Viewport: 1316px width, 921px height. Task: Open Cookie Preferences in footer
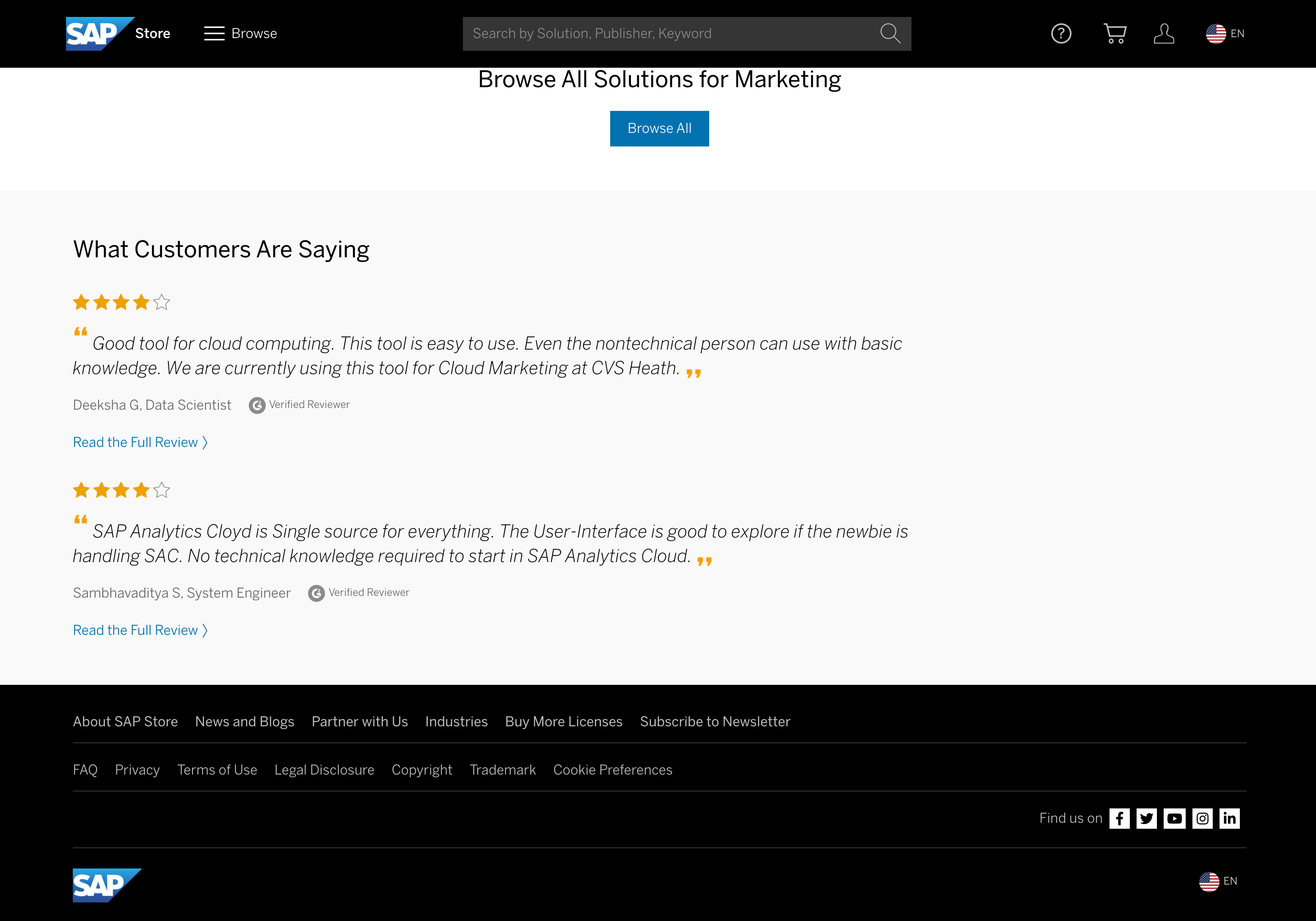tap(612, 769)
